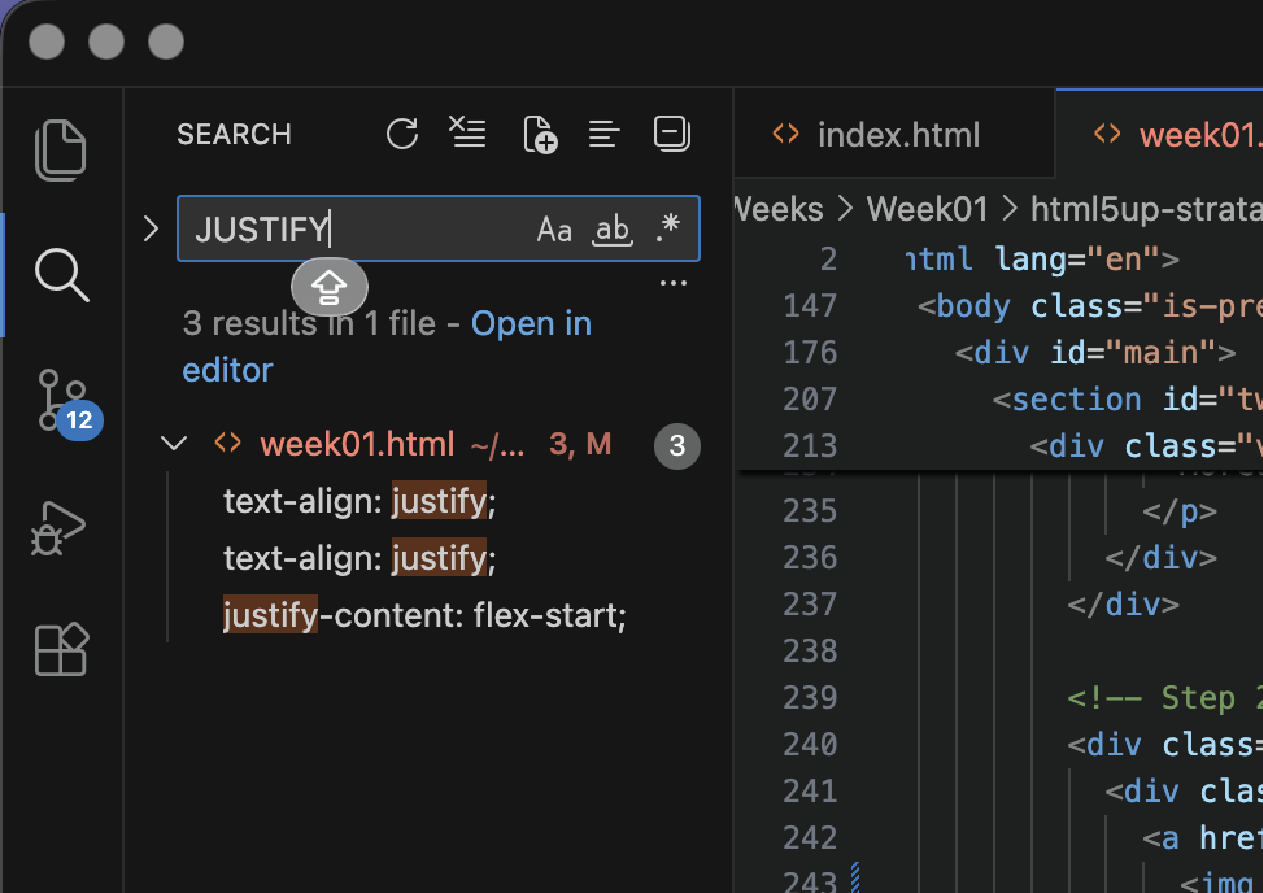Open Run and Debug view
The image size is (1263, 893).
pos(61,527)
